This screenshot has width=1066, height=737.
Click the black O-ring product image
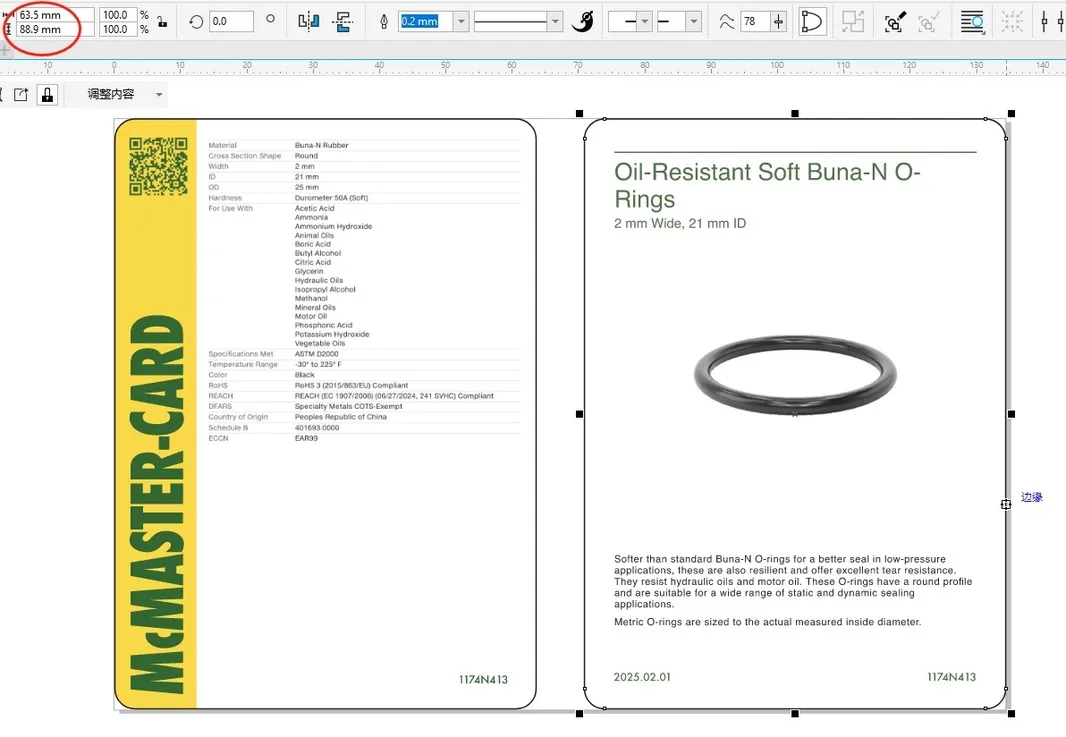tap(795, 373)
